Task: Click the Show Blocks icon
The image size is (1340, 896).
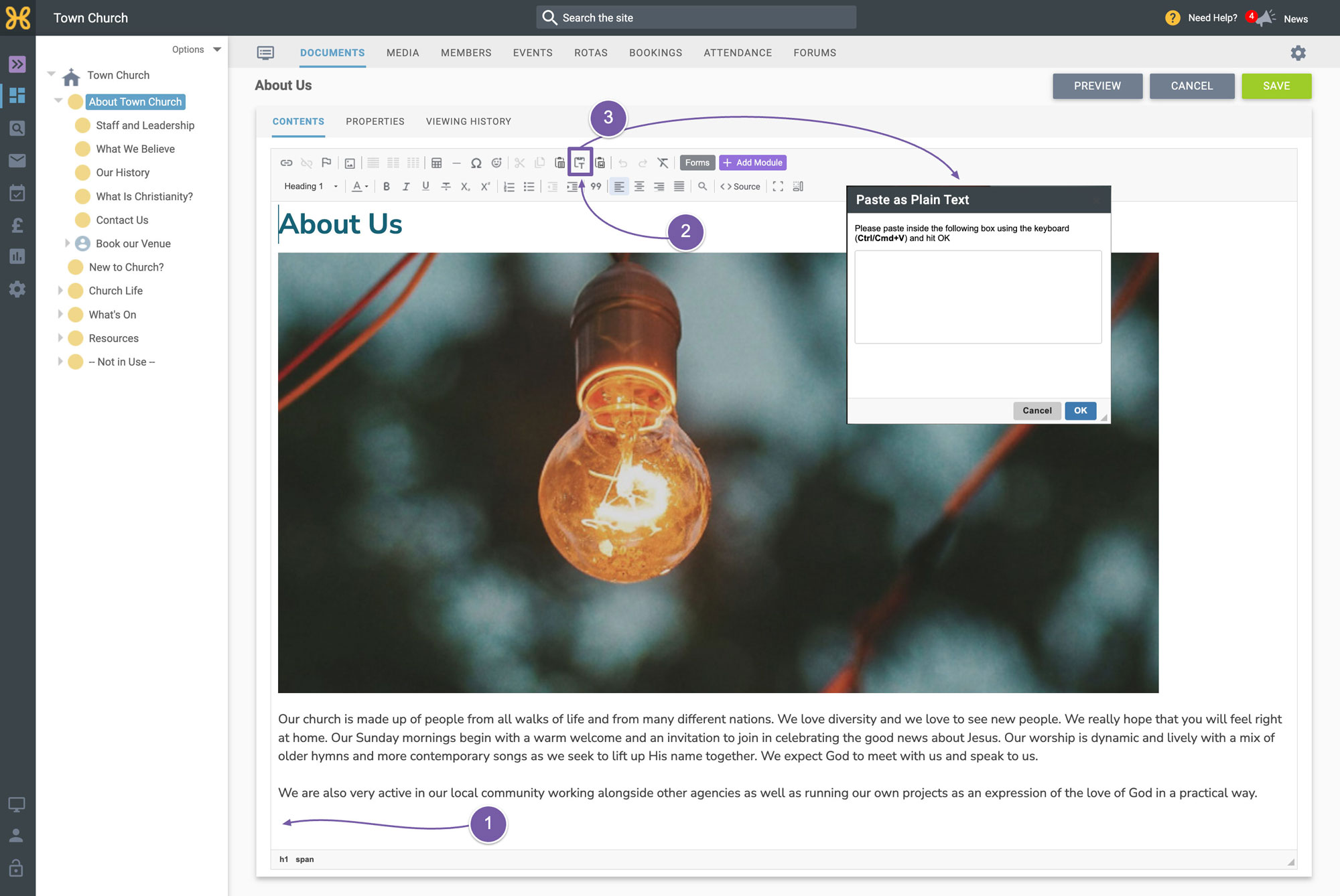Action: pyautogui.click(x=798, y=187)
